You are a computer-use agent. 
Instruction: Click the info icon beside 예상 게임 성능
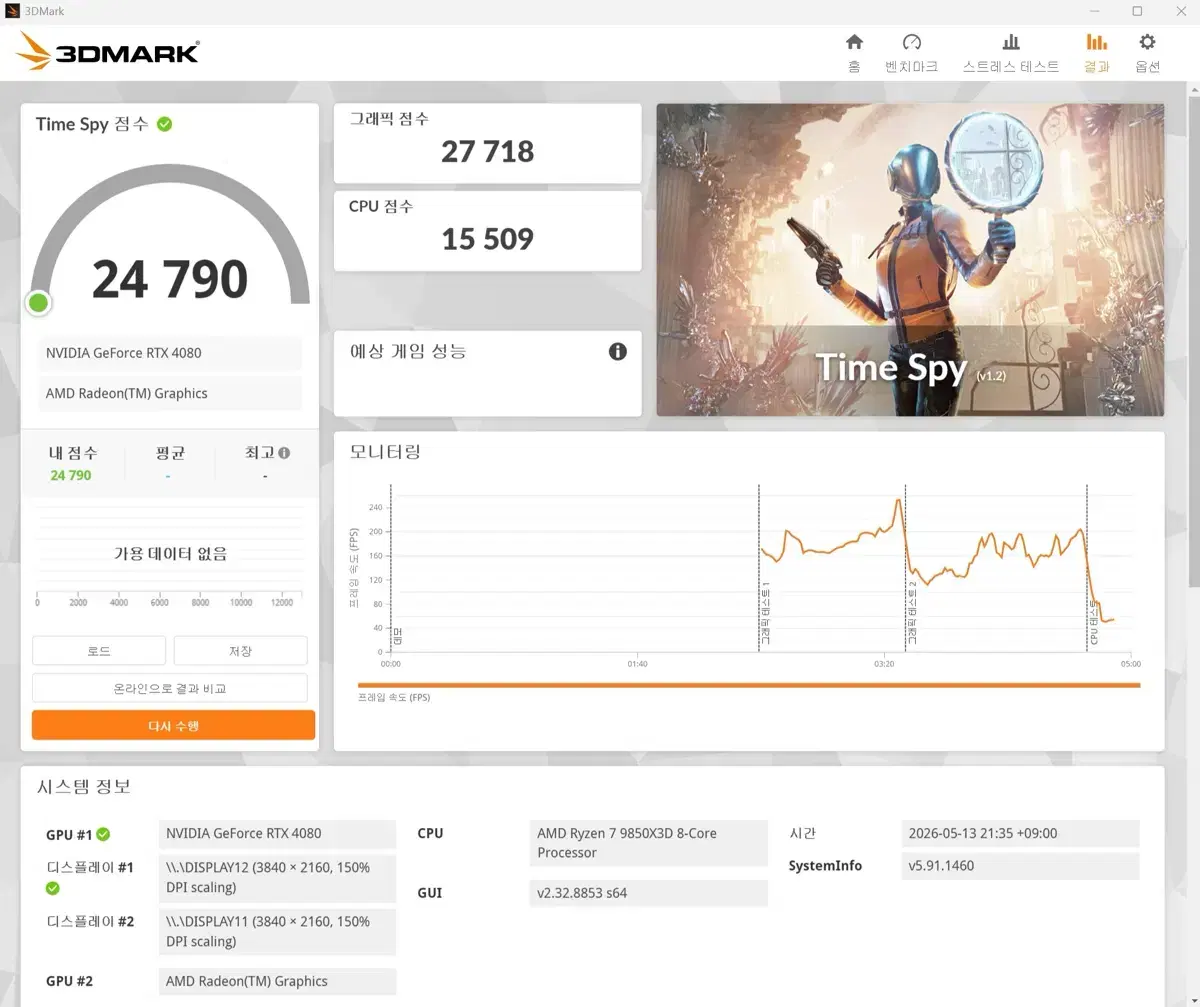pos(618,351)
